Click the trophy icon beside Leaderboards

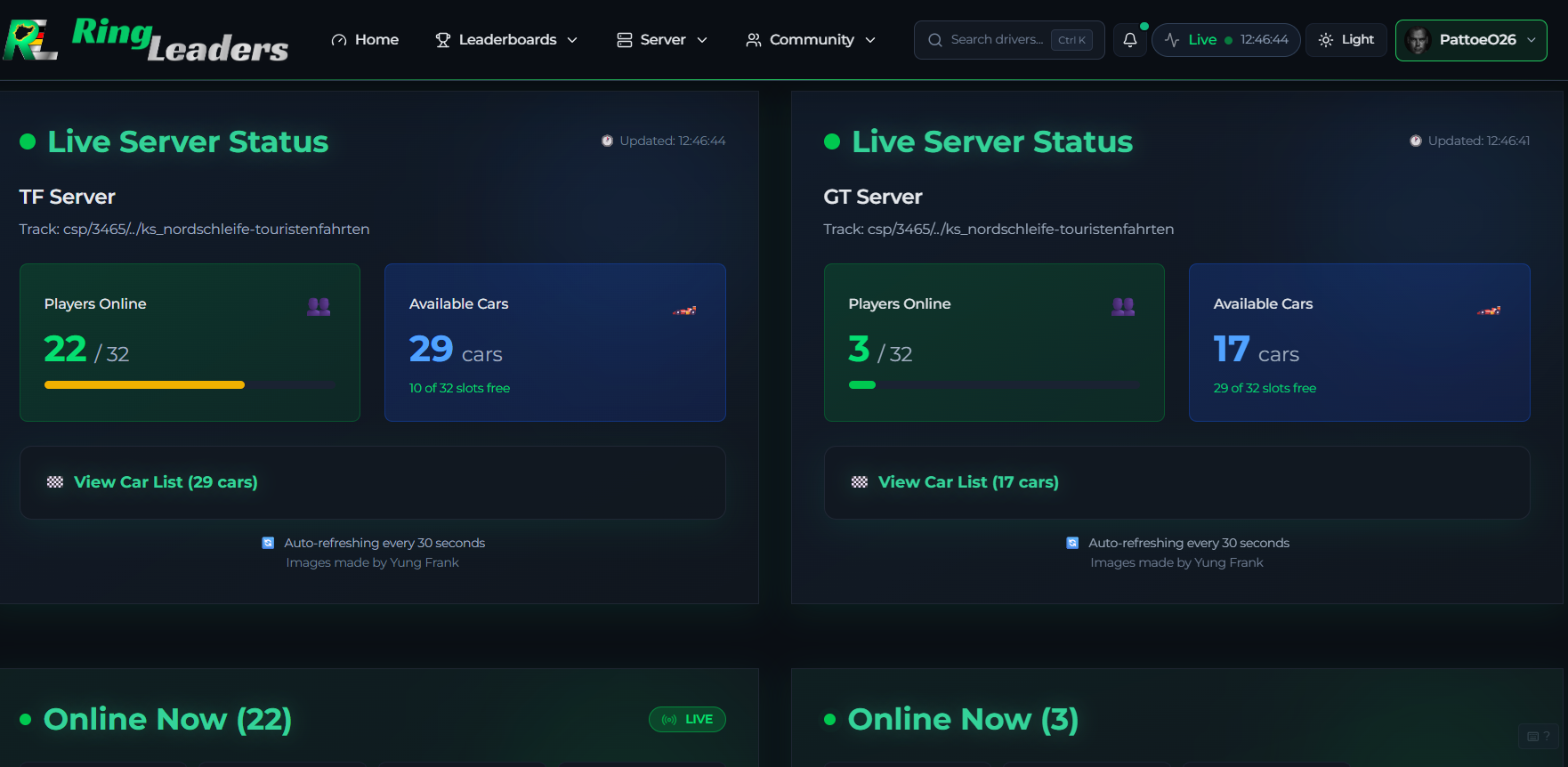pos(442,40)
